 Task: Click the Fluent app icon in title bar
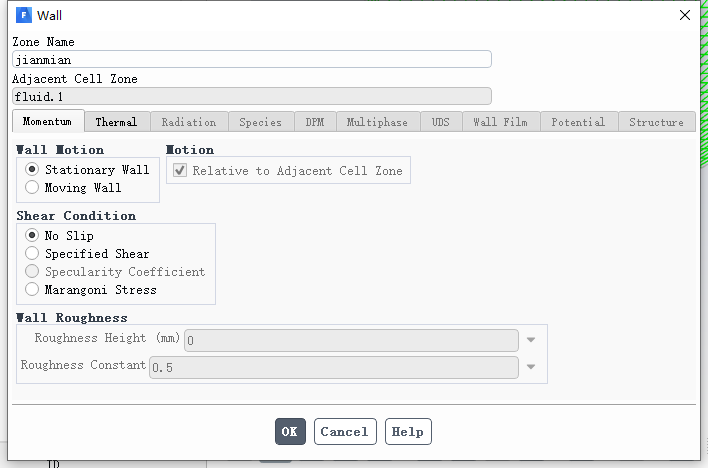click(x=23, y=15)
